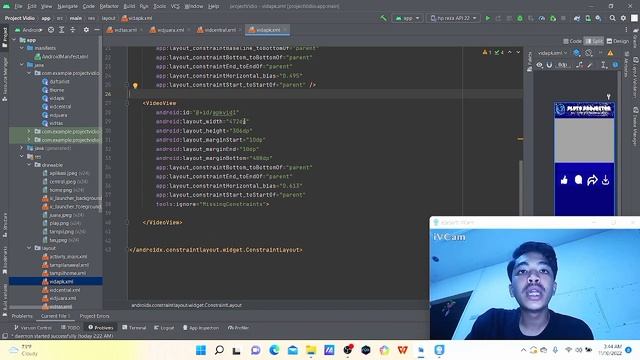Select AndroidManifest.xml in project tree
Screen dimensions: 640x360
pos(61,57)
